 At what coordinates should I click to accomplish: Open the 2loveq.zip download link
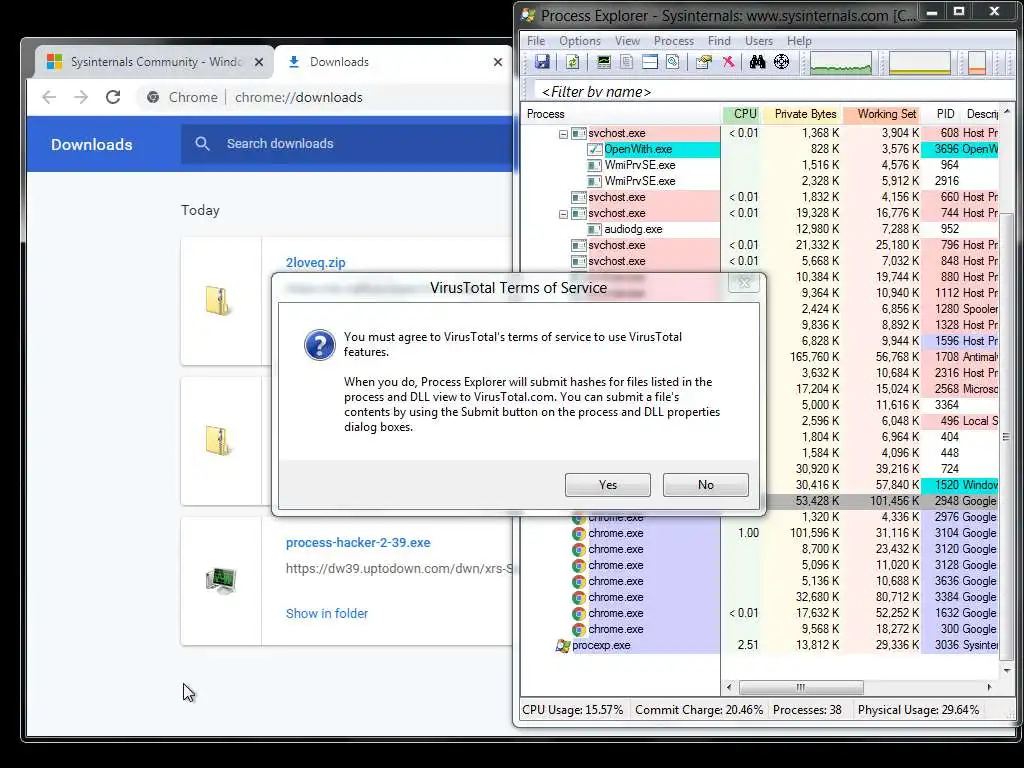click(x=315, y=263)
